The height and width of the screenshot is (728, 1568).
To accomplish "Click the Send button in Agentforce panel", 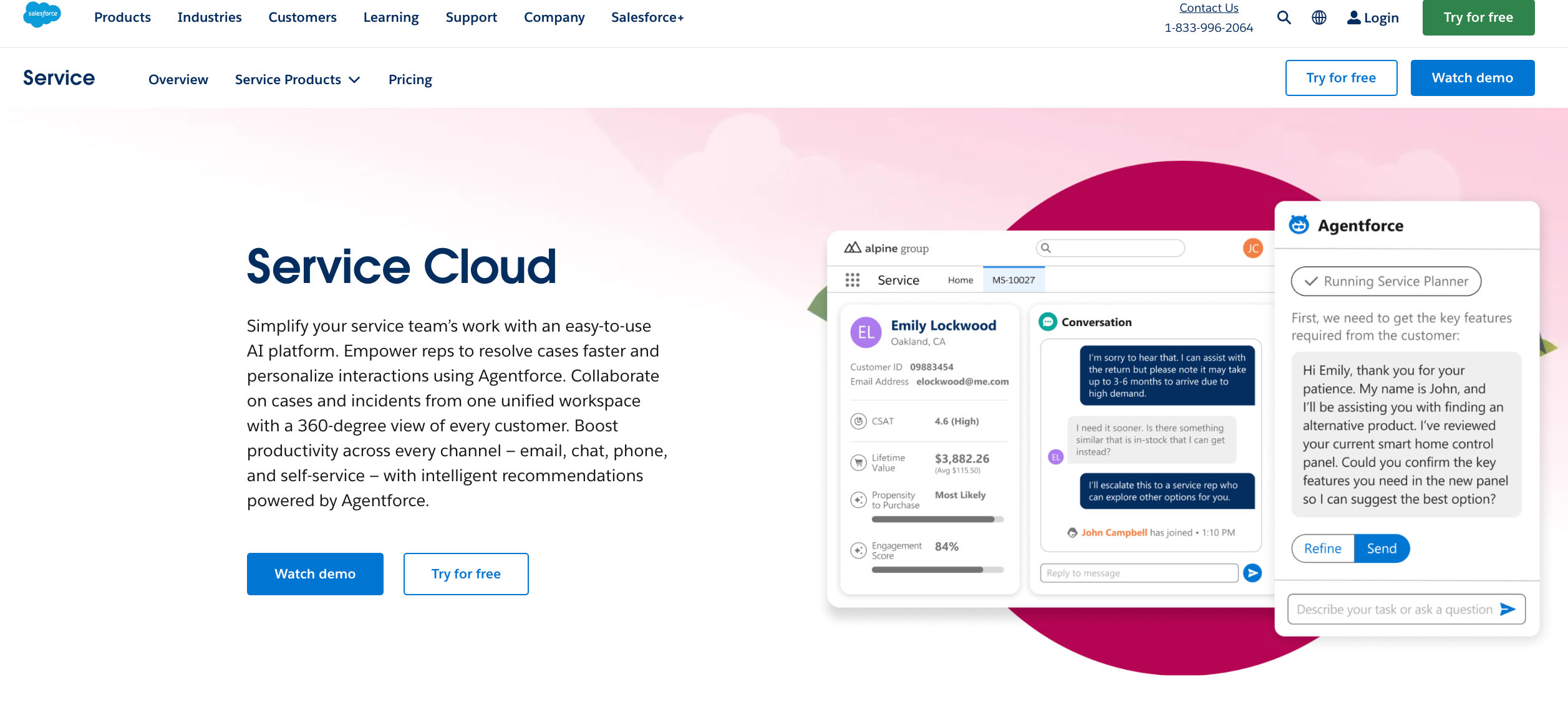I will coord(1382,548).
